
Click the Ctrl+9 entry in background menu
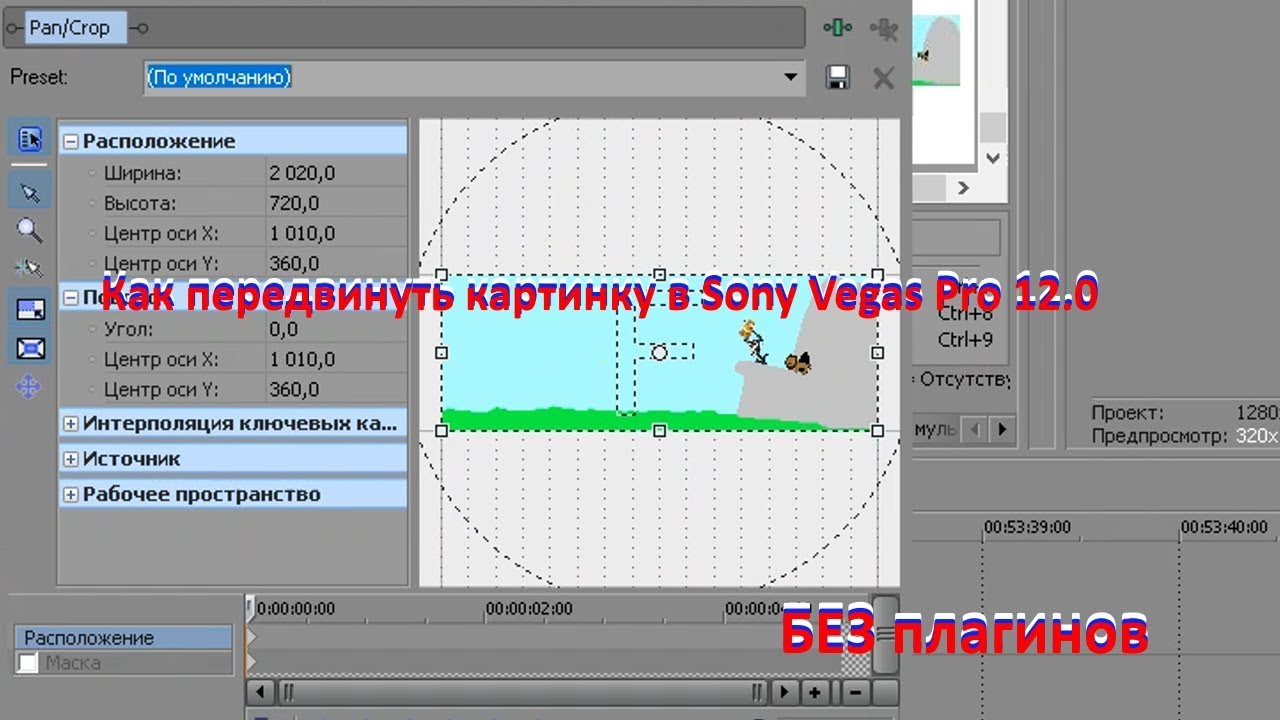click(965, 340)
